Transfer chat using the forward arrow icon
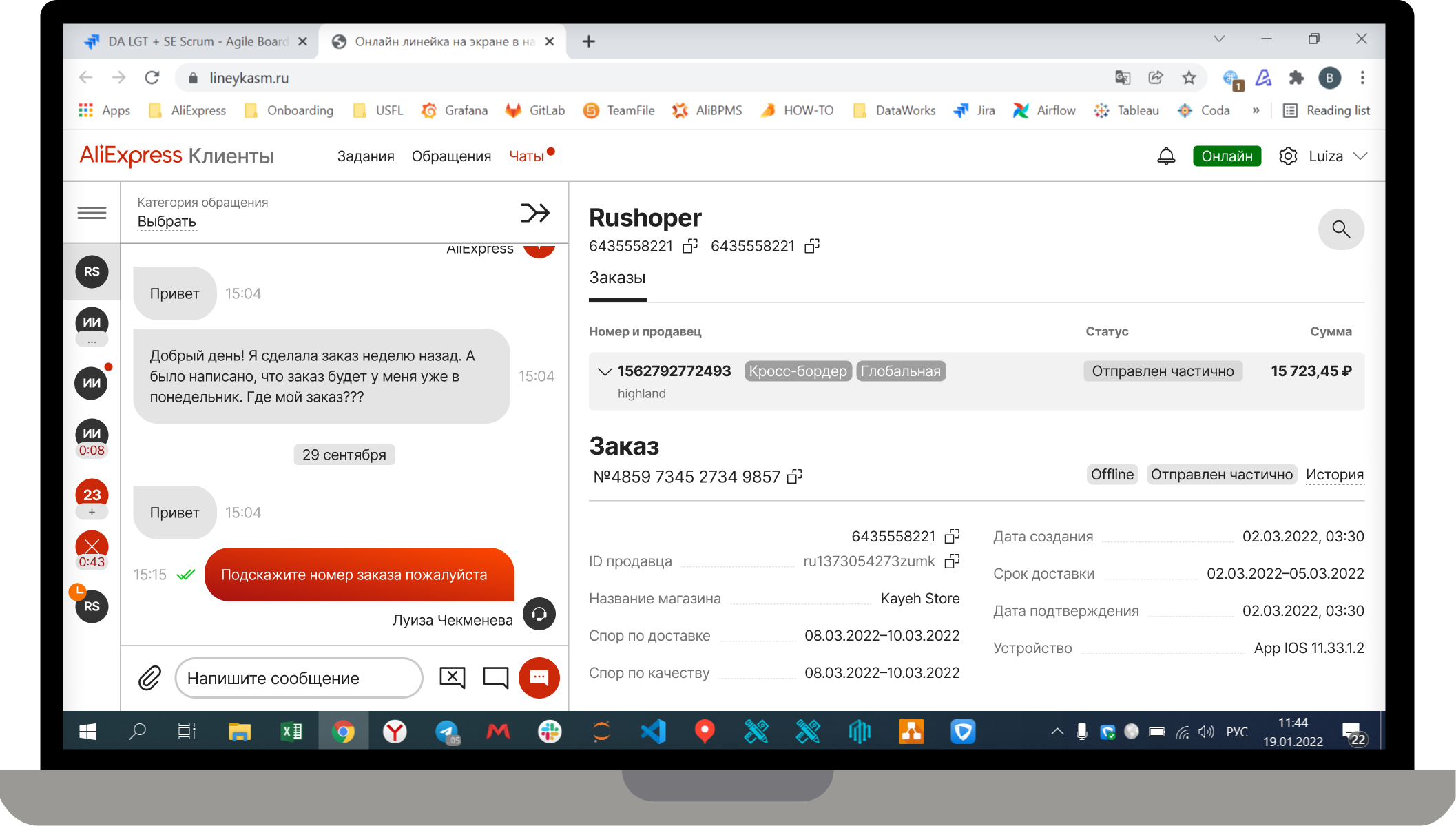This screenshot has height=826, width=1456. point(534,213)
